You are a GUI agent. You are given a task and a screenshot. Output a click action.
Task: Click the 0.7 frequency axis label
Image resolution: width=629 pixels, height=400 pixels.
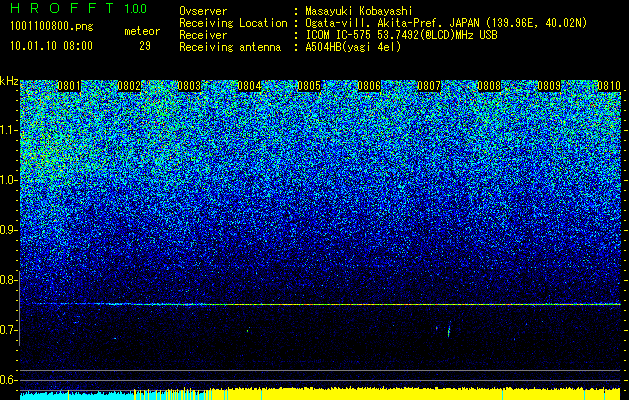(x=8, y=330)
